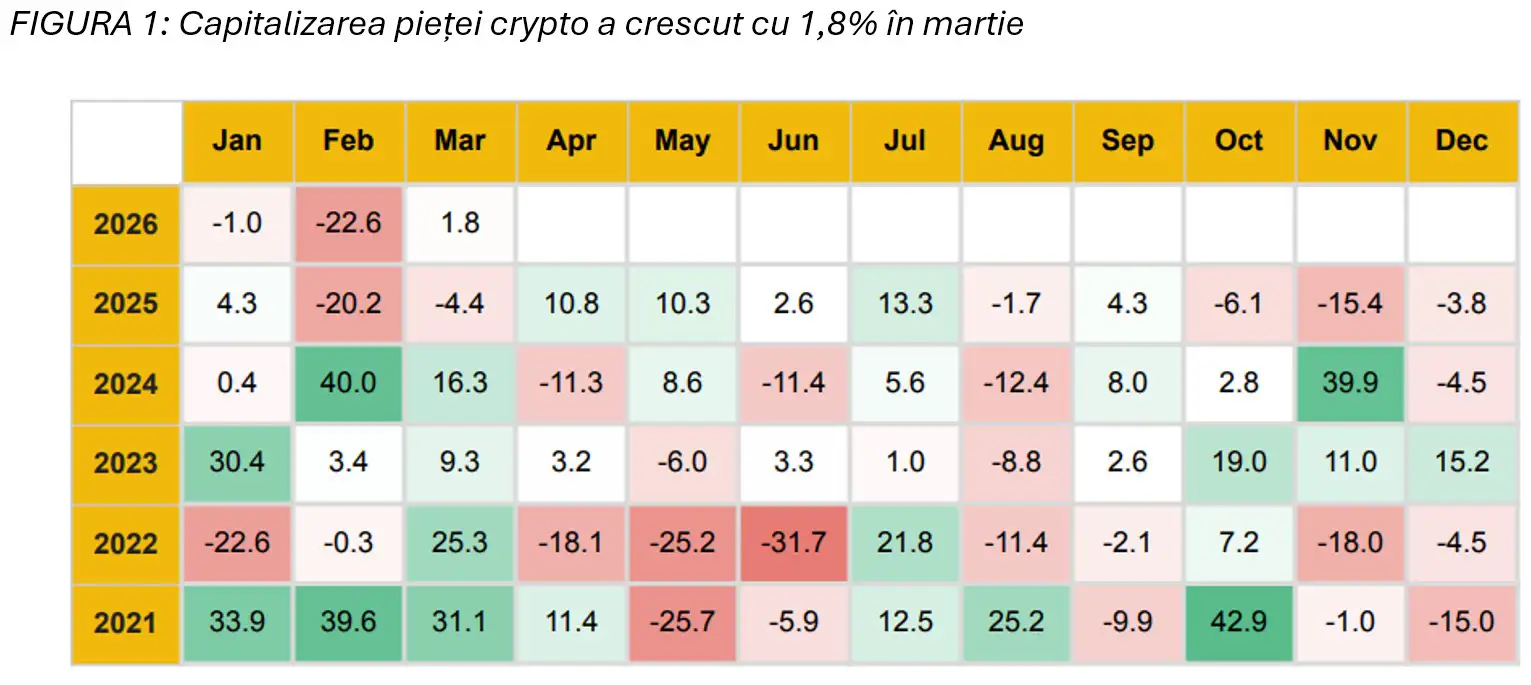Click the 1.8 cell for March 2026

coord(460,223)
